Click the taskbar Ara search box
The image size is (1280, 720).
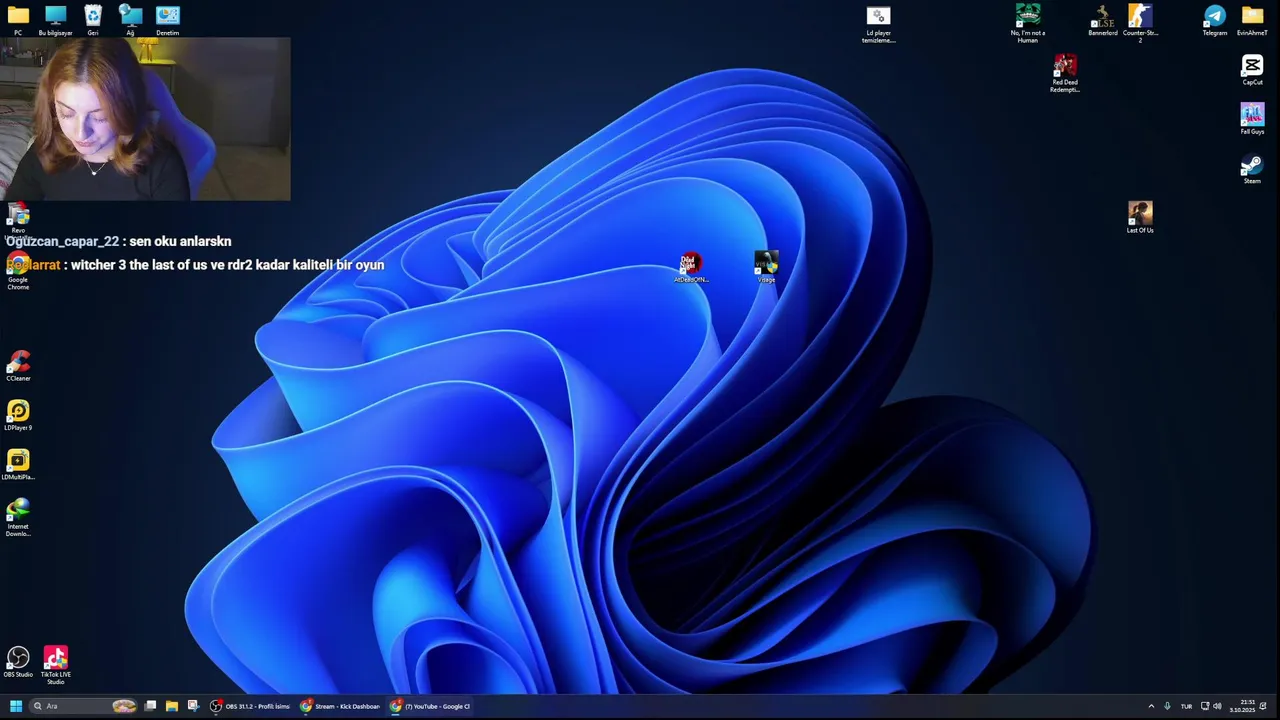[x=84, y=706]
